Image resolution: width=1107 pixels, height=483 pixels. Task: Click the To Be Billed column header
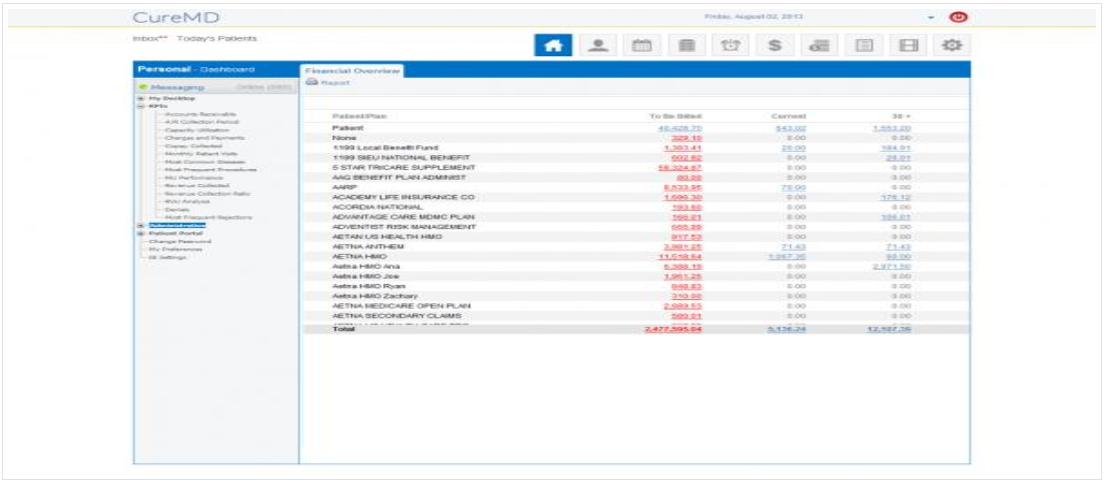pos(676,116)
